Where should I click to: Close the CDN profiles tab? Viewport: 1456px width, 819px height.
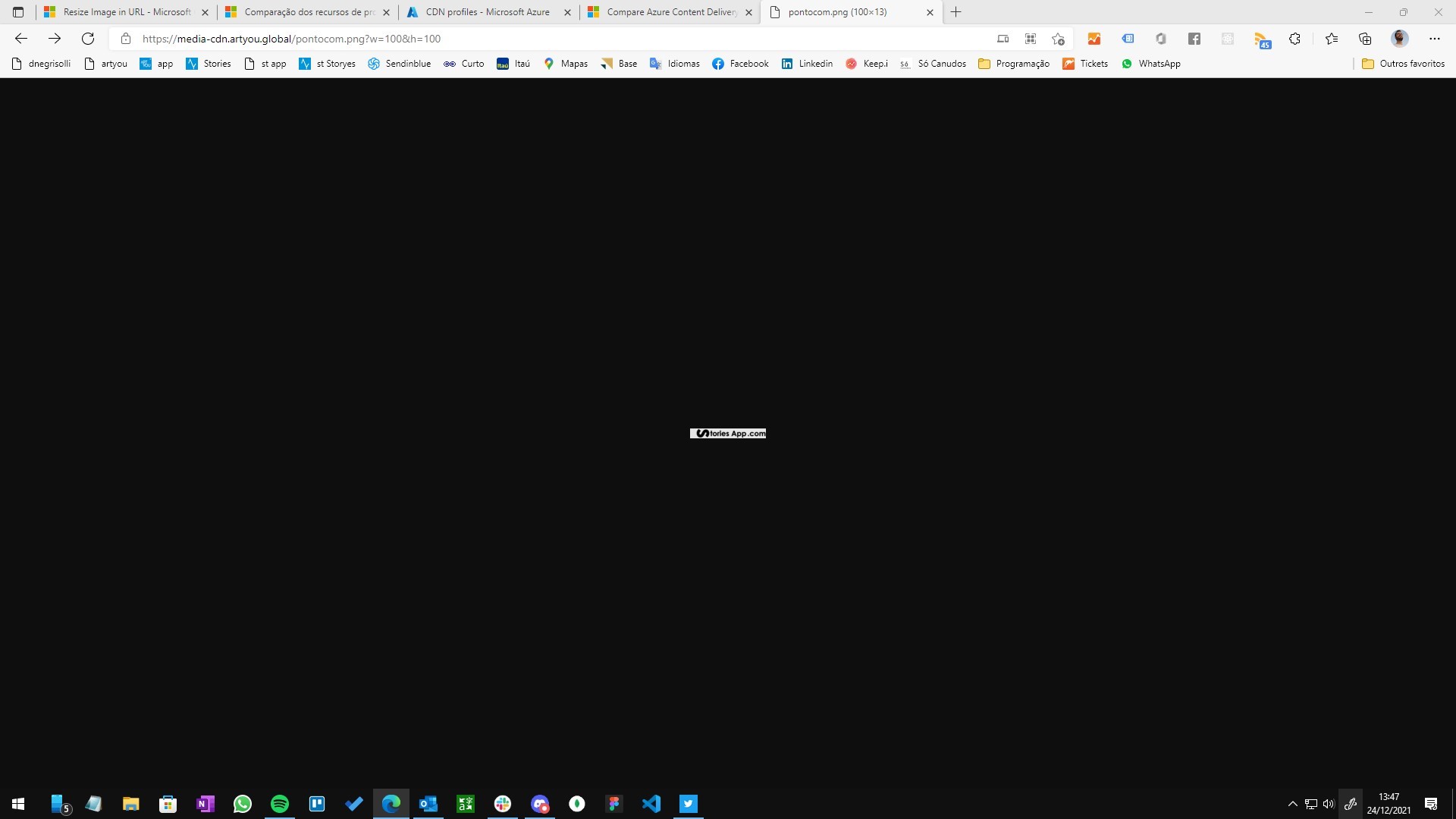(567, 12)
